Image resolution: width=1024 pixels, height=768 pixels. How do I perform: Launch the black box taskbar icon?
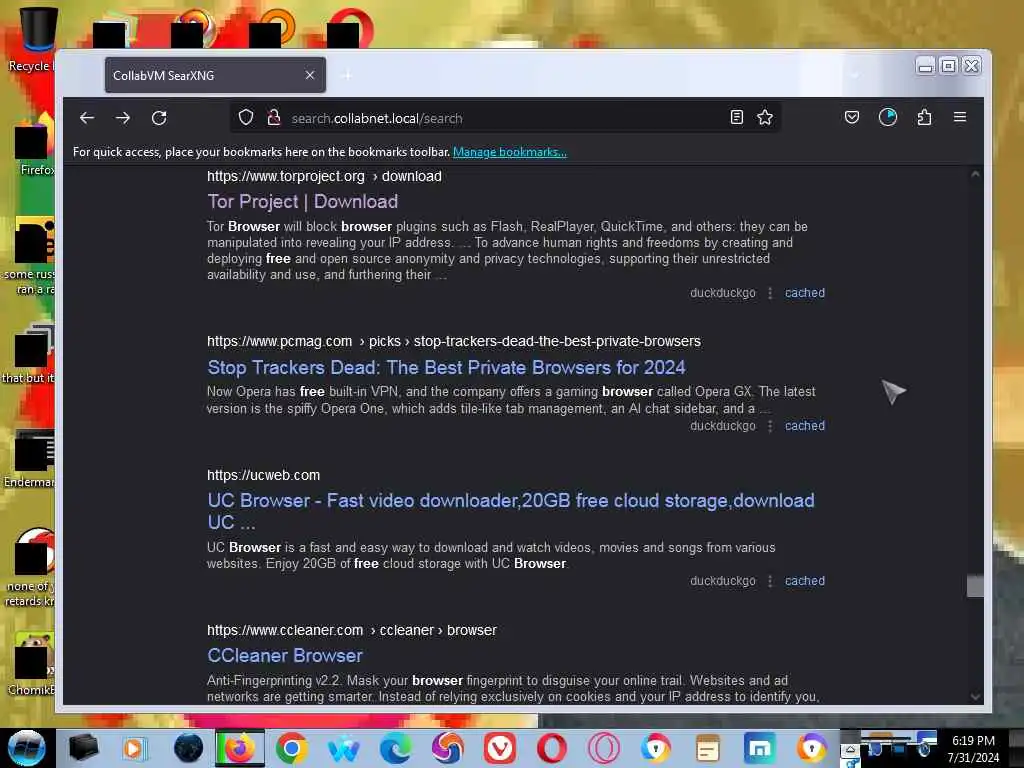click(x=84, y=748)
